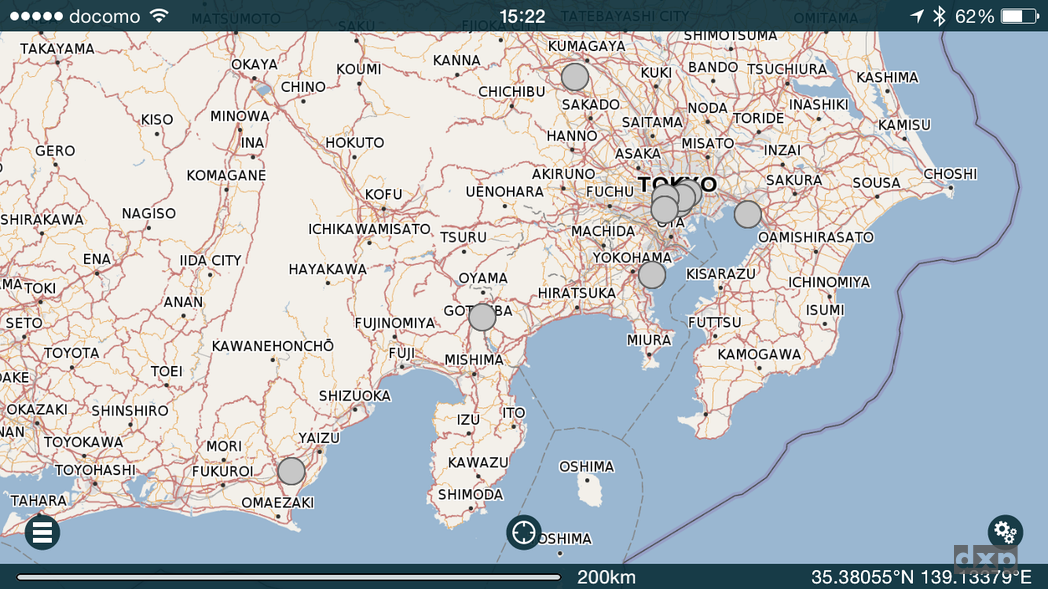Screen dimensions: 1048x589
Task: Select the gray marker near Omaezaki
Action: [291, 471]
